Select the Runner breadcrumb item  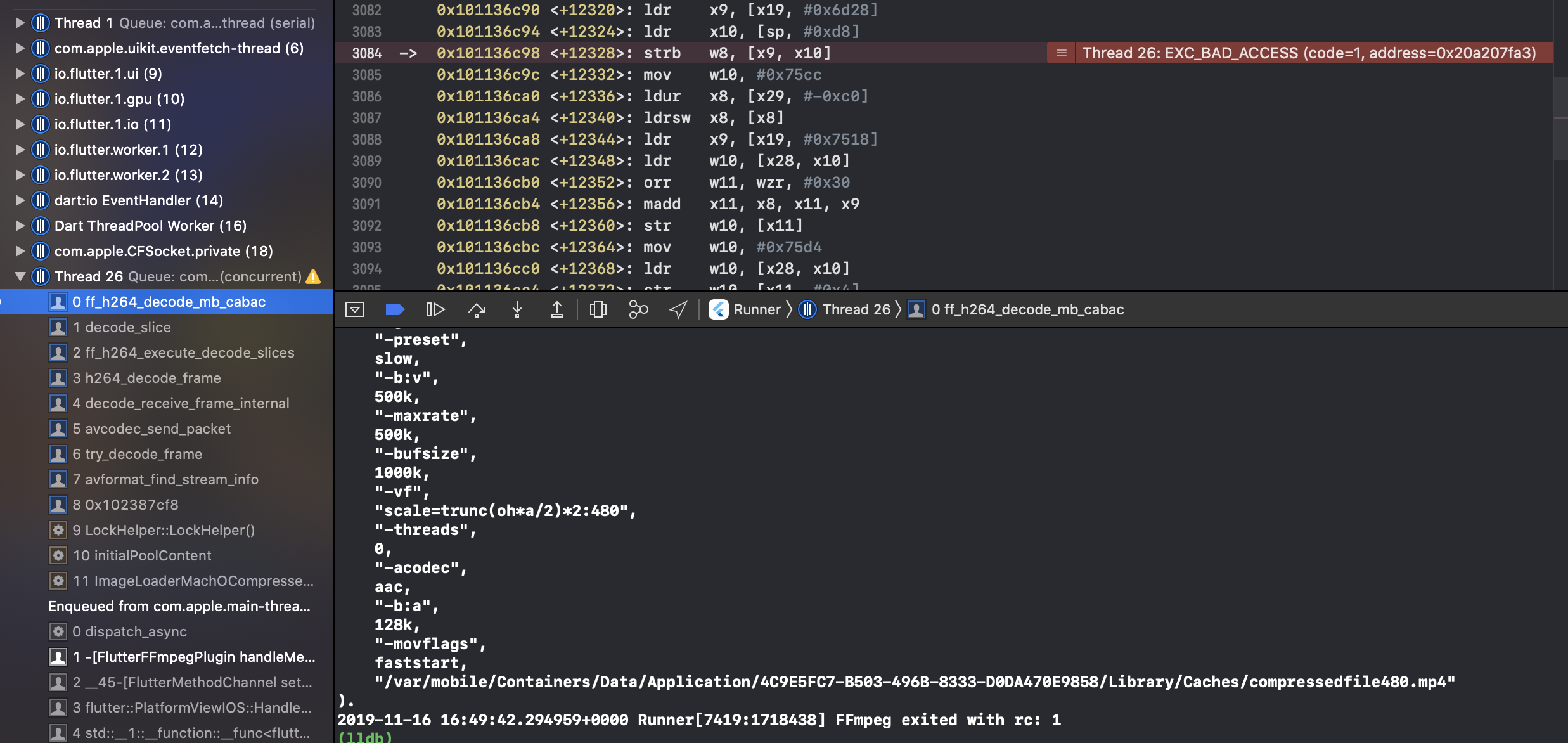(x=760, y=309)
